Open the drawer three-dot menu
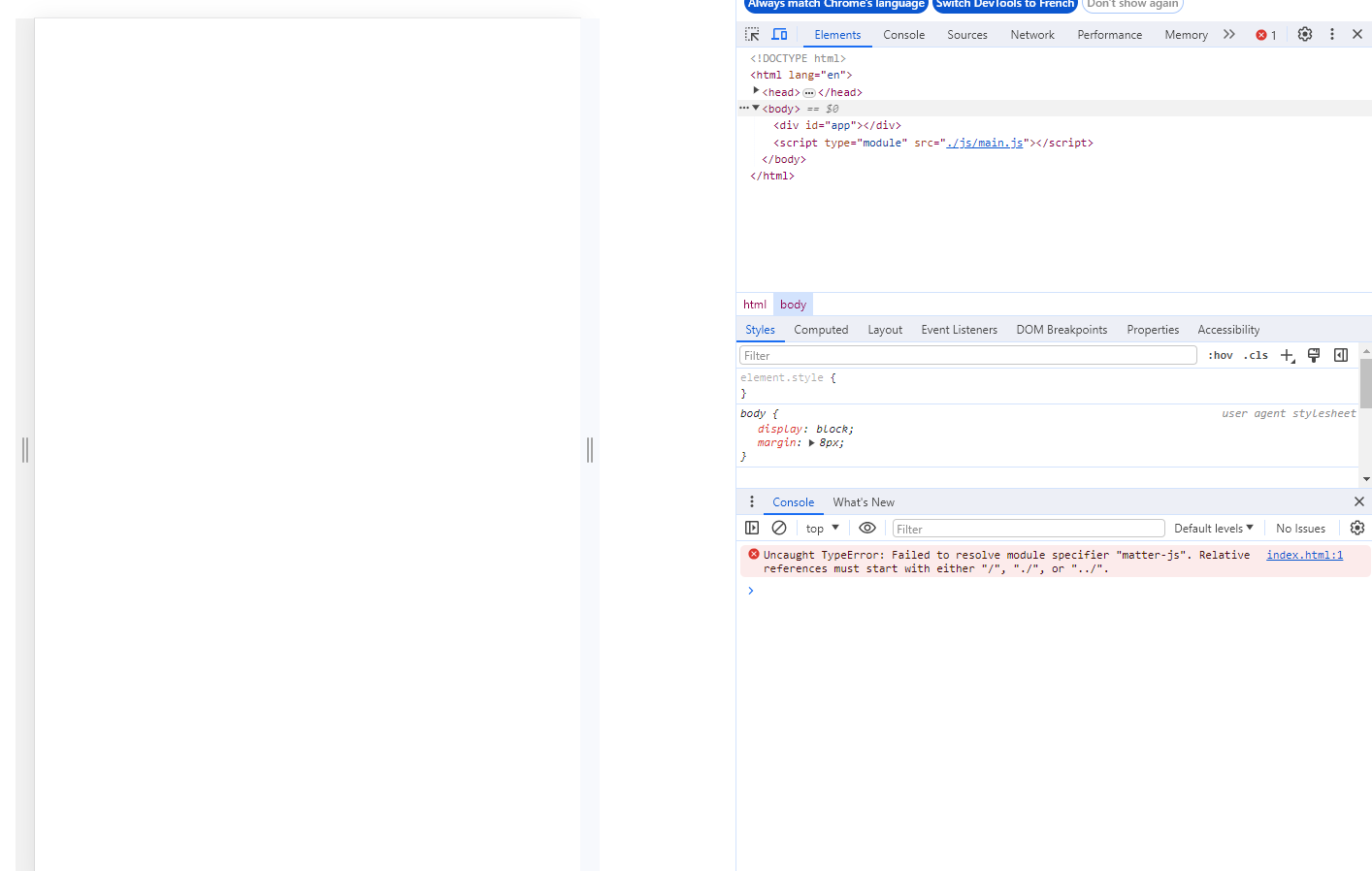 coord(752,501)
